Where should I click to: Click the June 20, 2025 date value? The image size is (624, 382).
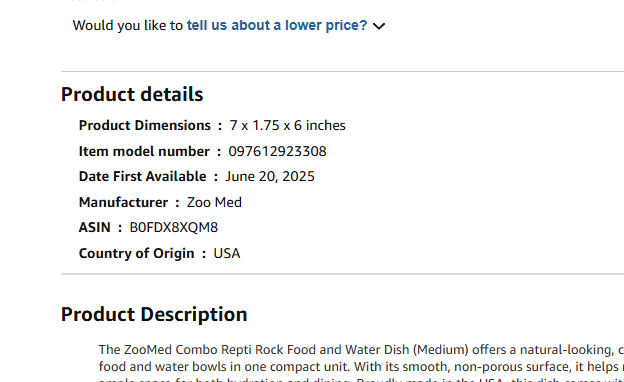(270, 176)
